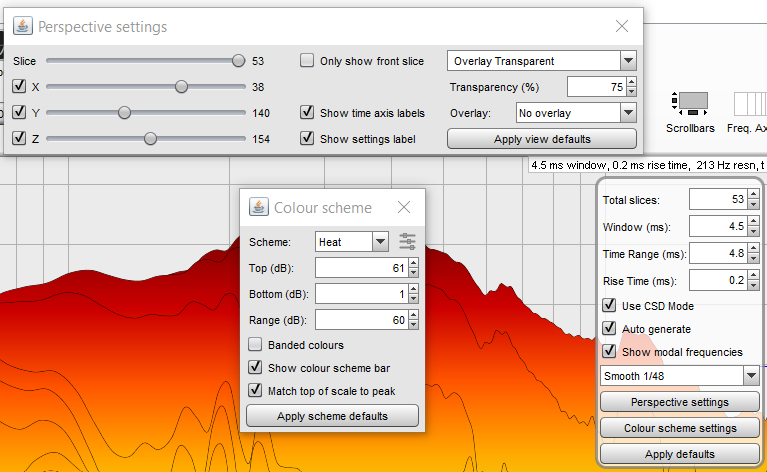This screenshot has height=472, width=767.
Task: Open the Heat scheme dropdown
Action: tap(380, 242)
